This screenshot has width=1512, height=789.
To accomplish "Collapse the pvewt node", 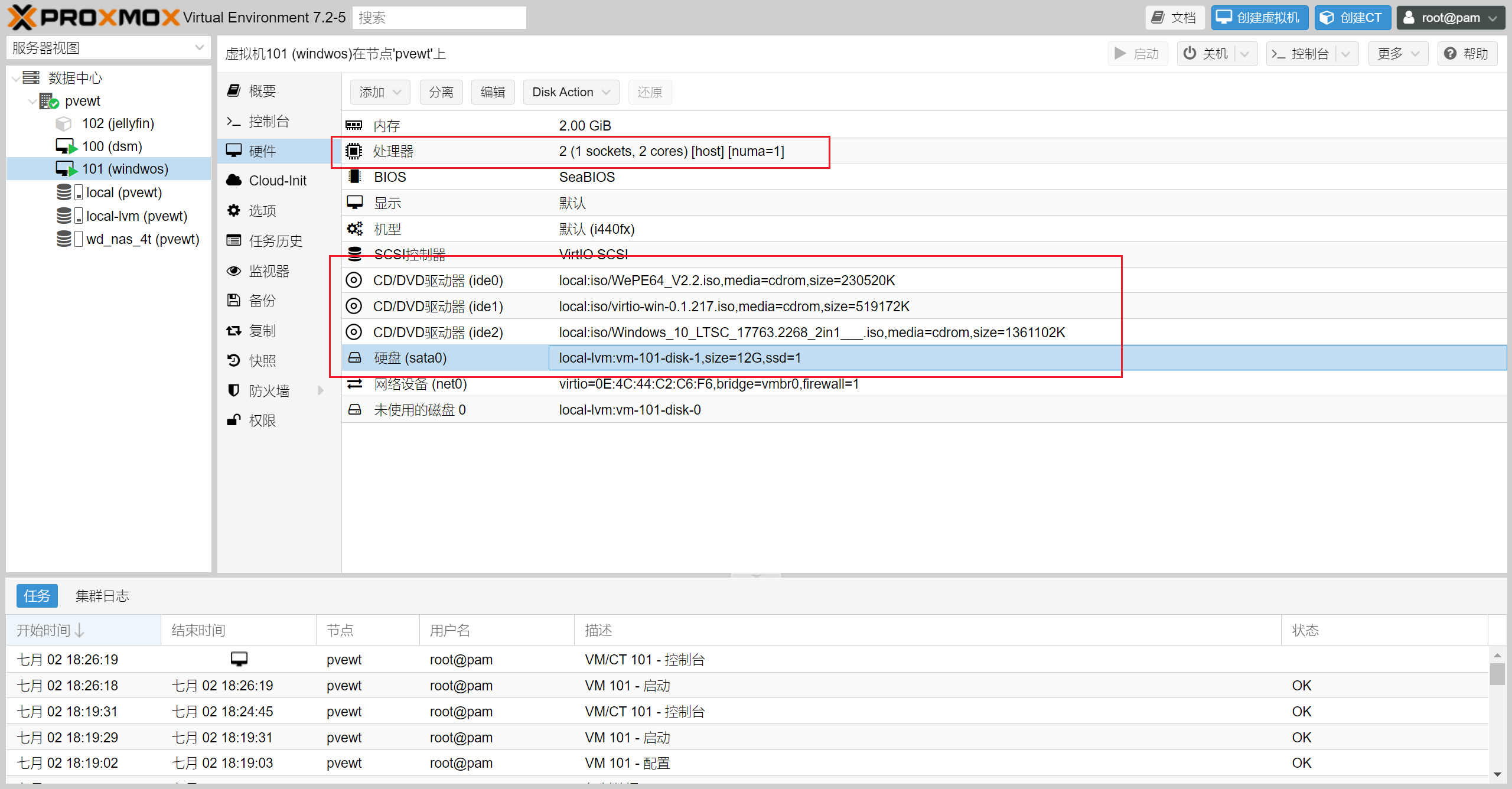I will [32, 101].
